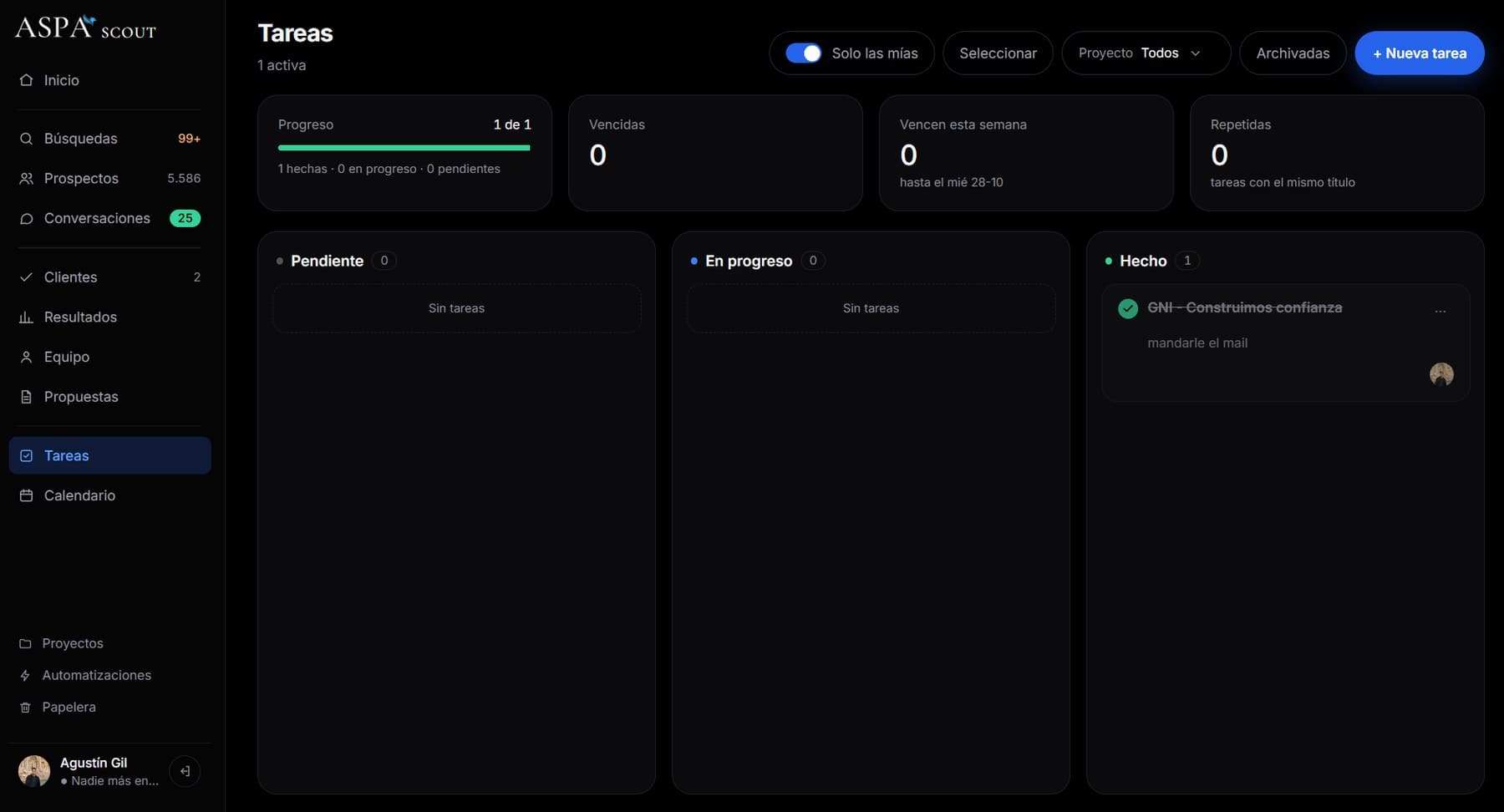
Task: Click the 99+ badge next to Búsquedas
Action: [189, 139]
